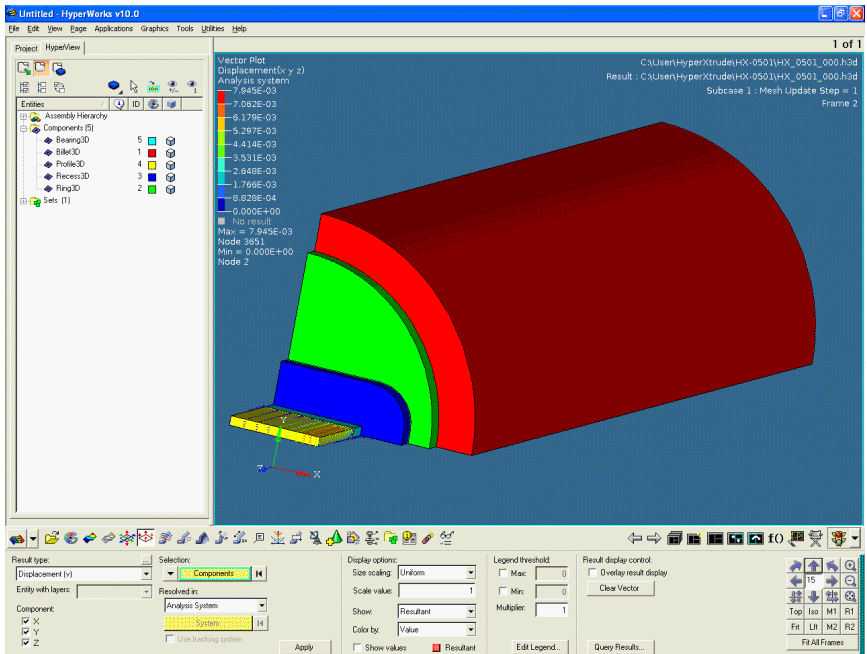This screenshot has width=867, height=654.
Task: Toggle the Show values checkbox
Action: (x=358, y=648)
